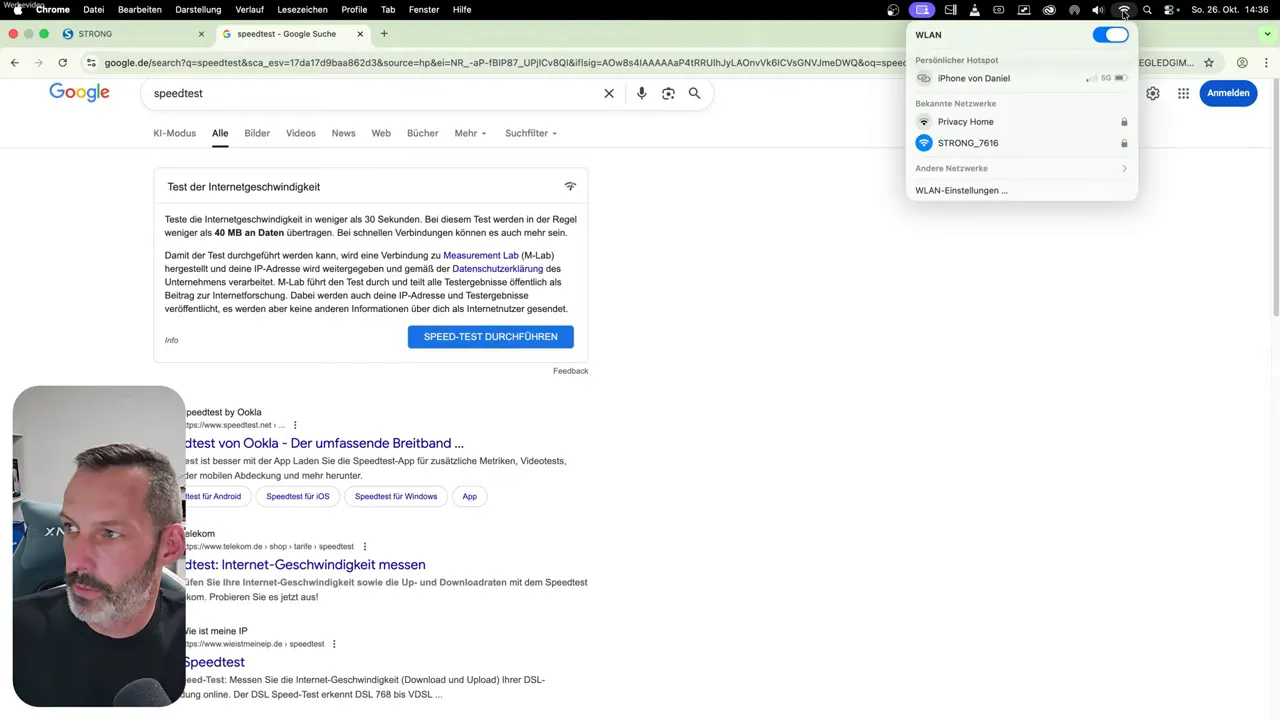Open Google settings gear icon

pyautogui.click(x=1153, y=93)
